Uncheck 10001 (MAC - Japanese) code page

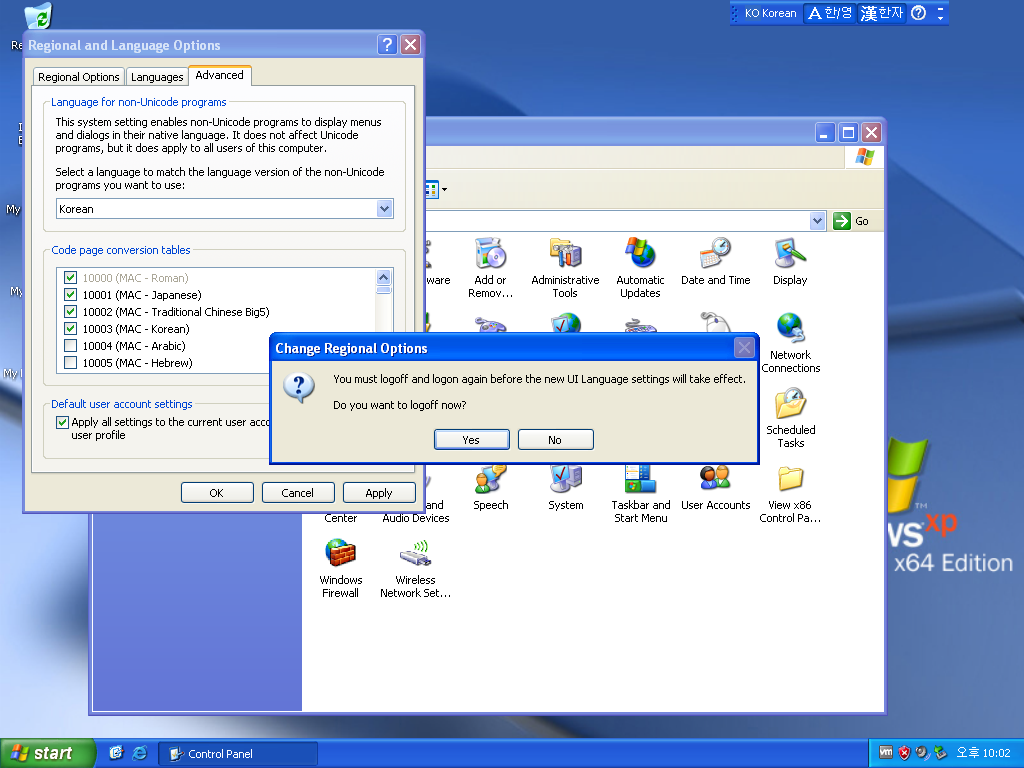pos(71,295)
